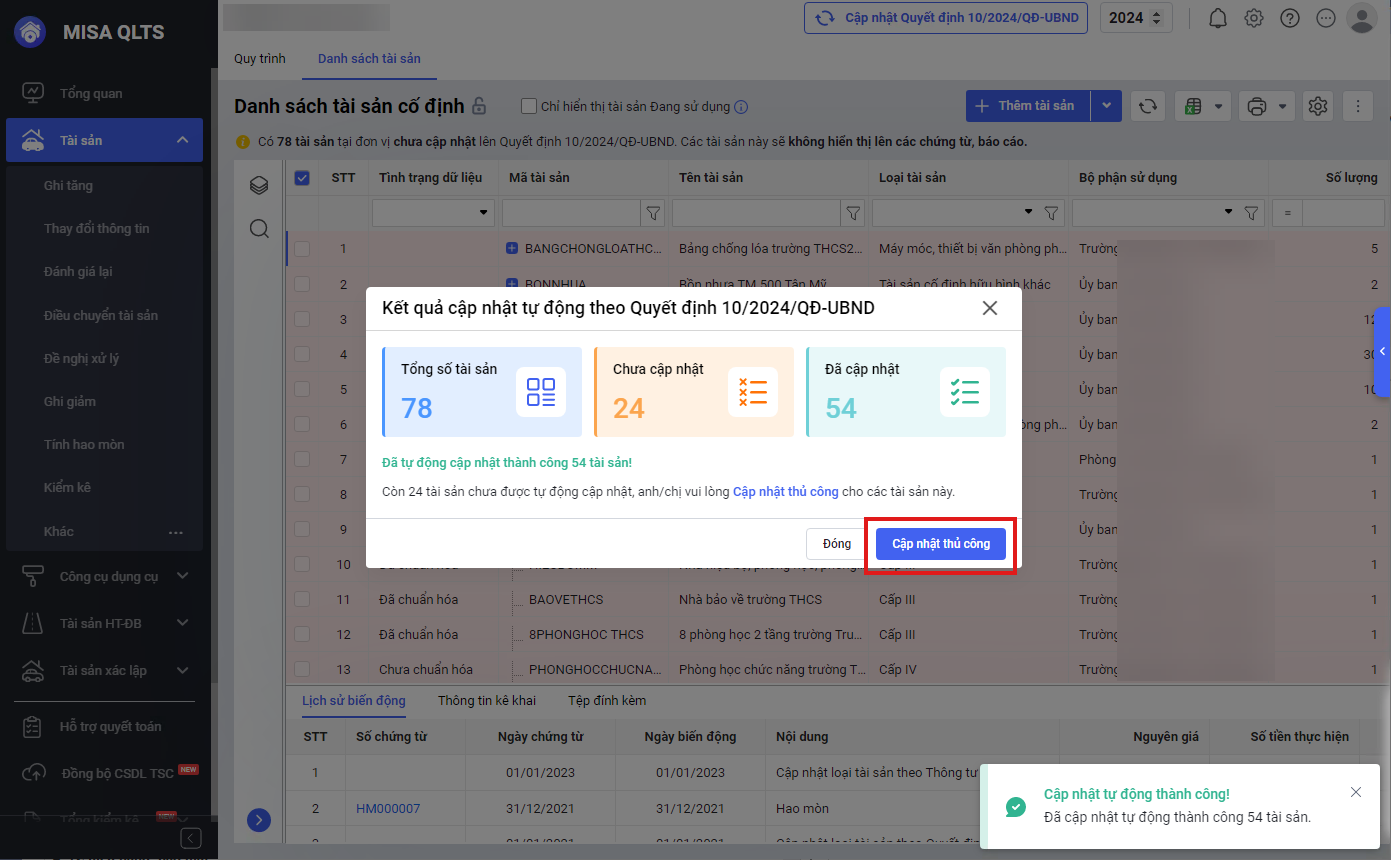Collapse the Tài sản sidebar section

point(182,141)
